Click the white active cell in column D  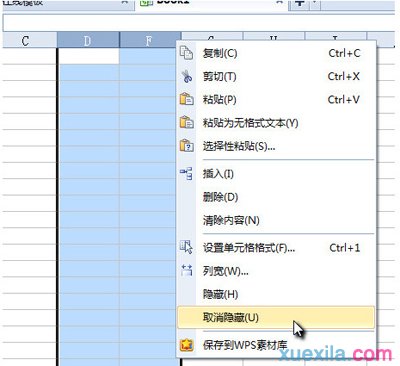[x=89, y=56]
